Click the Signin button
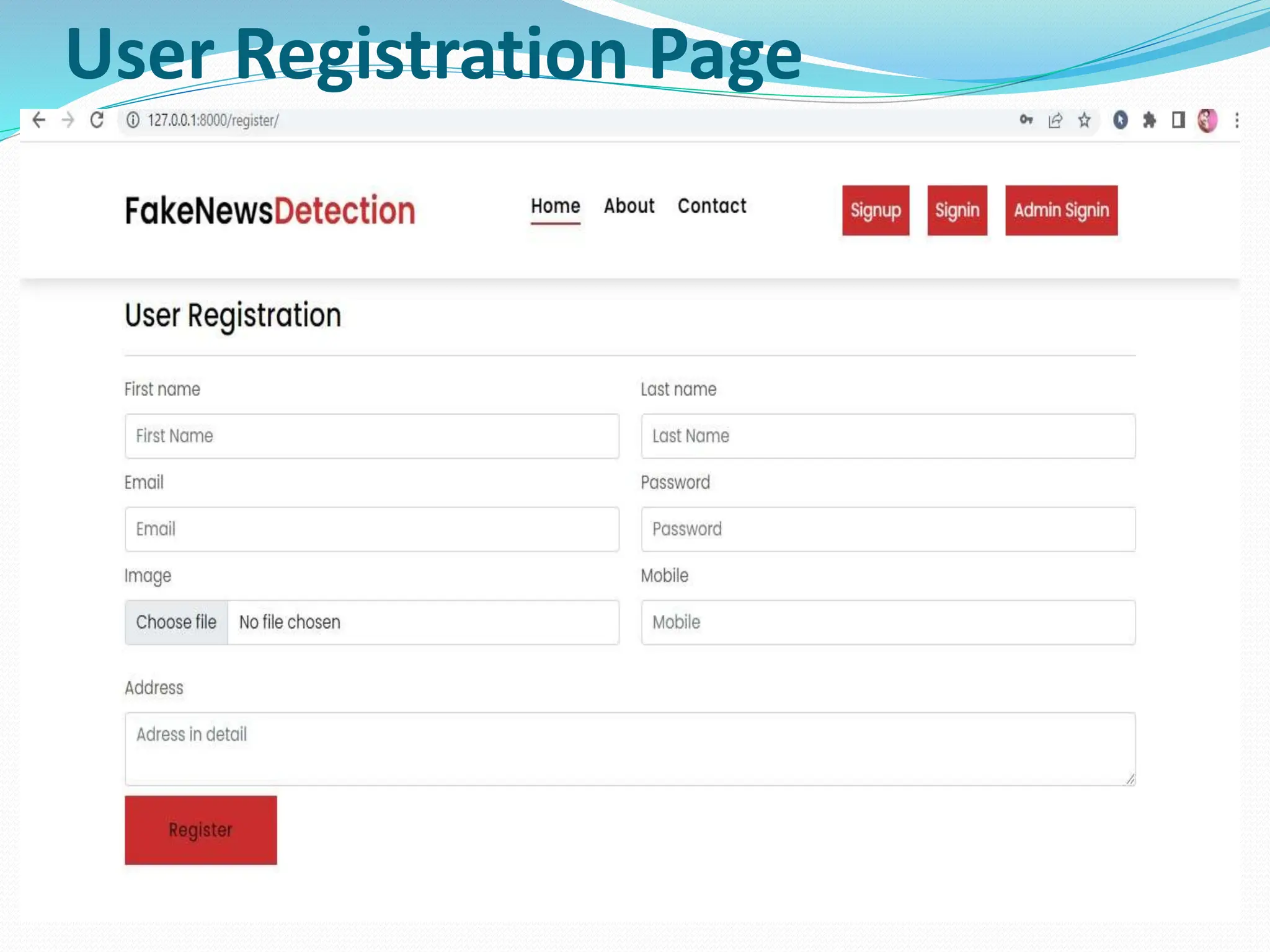1270x952 pixels. [x=957, y=211]
